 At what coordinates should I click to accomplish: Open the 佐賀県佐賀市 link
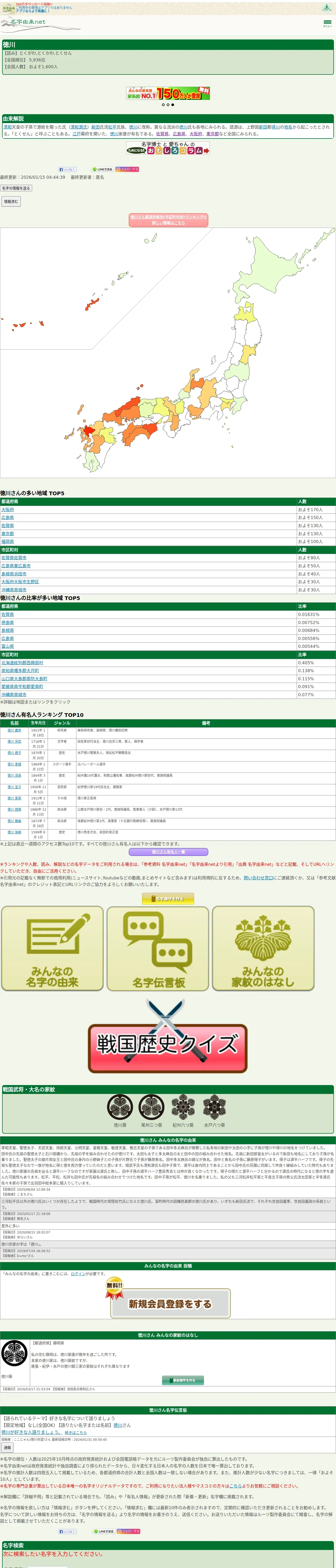[14, 558]
